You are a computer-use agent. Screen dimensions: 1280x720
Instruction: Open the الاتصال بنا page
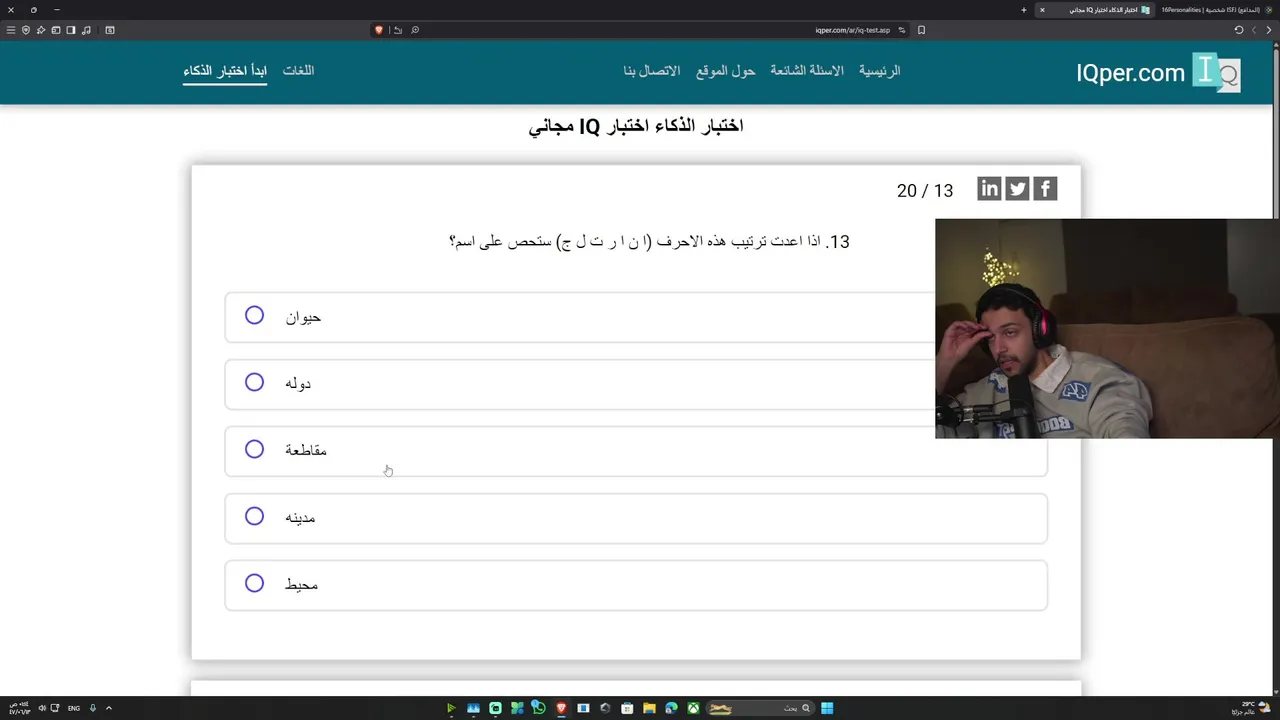652,71
